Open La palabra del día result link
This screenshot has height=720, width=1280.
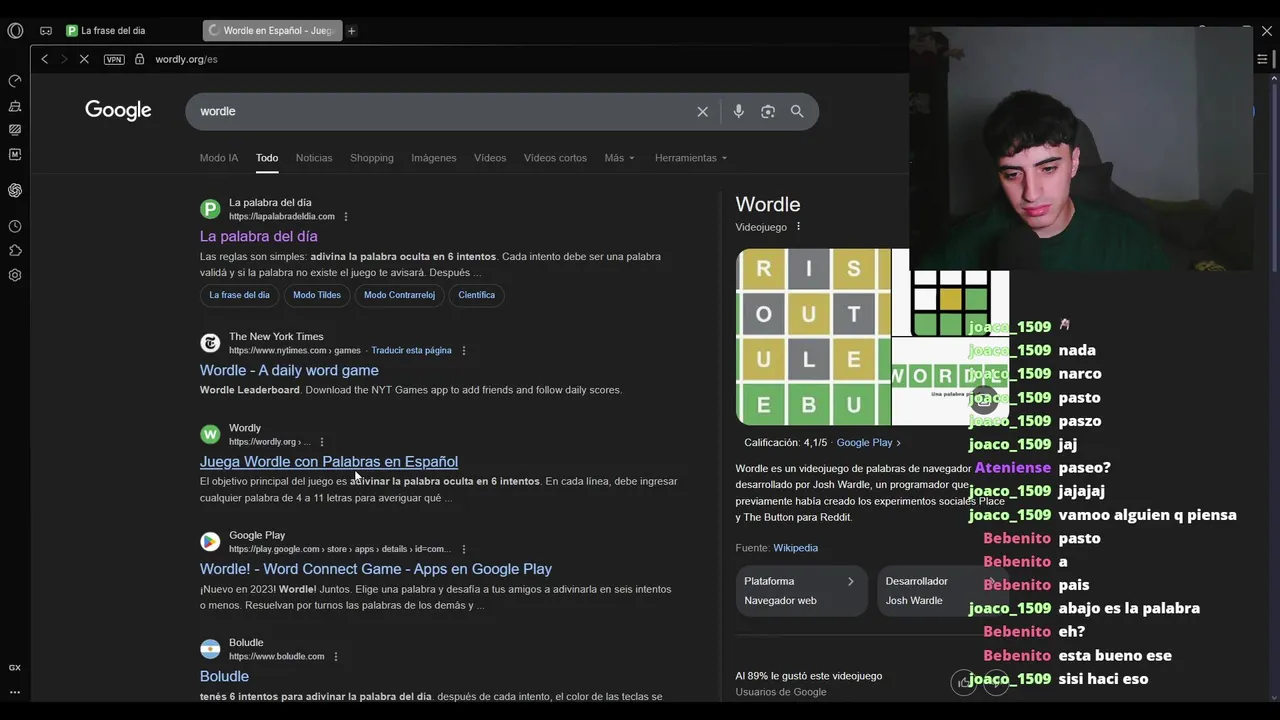coord(259,236)
